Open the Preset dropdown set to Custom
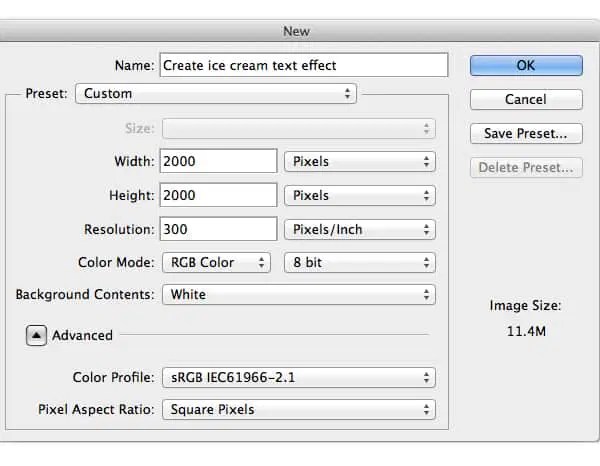The image size is (600, 466). [x=216, y=94]
